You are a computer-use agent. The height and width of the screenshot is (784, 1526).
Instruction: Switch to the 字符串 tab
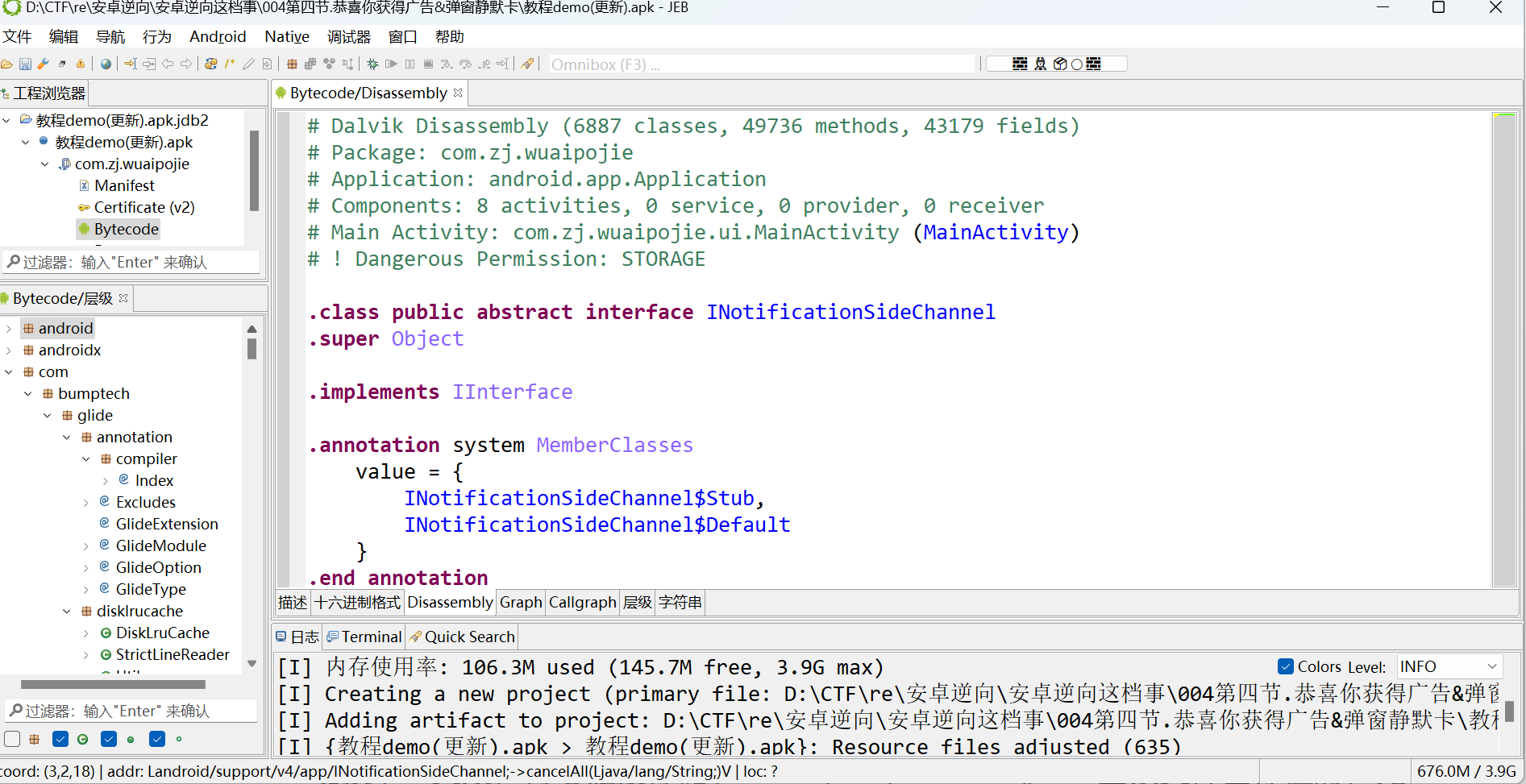pyautogui.click(x=680, y=602)
